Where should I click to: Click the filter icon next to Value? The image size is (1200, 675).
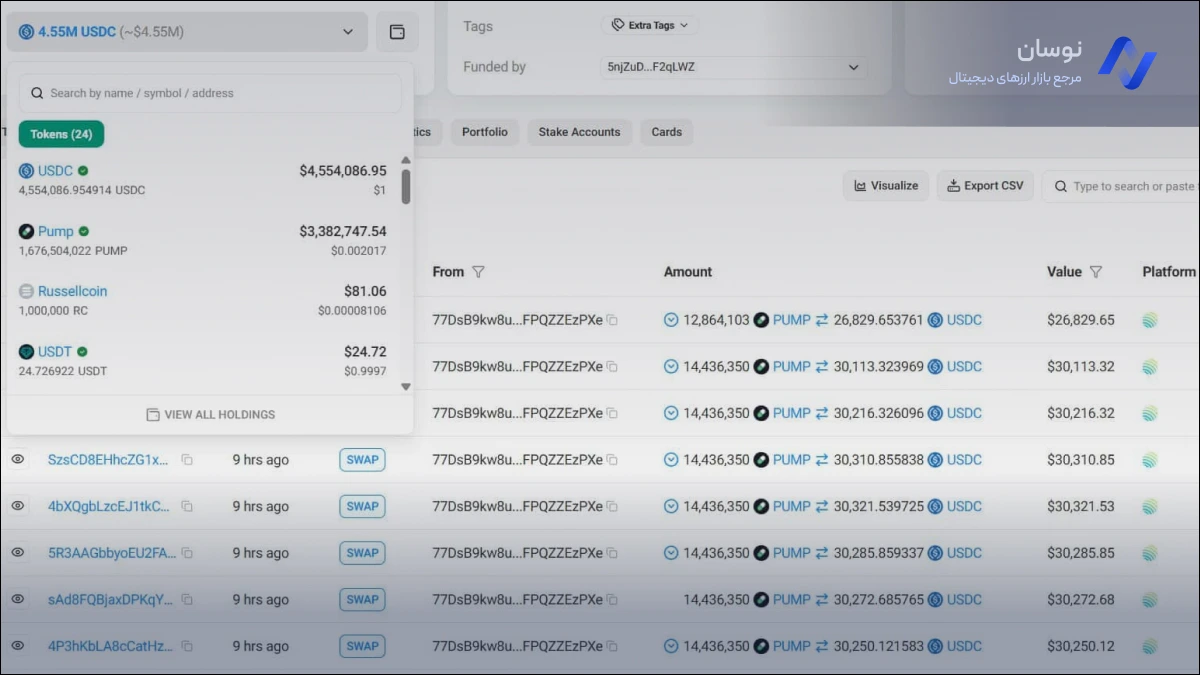tap(1096, 272)
